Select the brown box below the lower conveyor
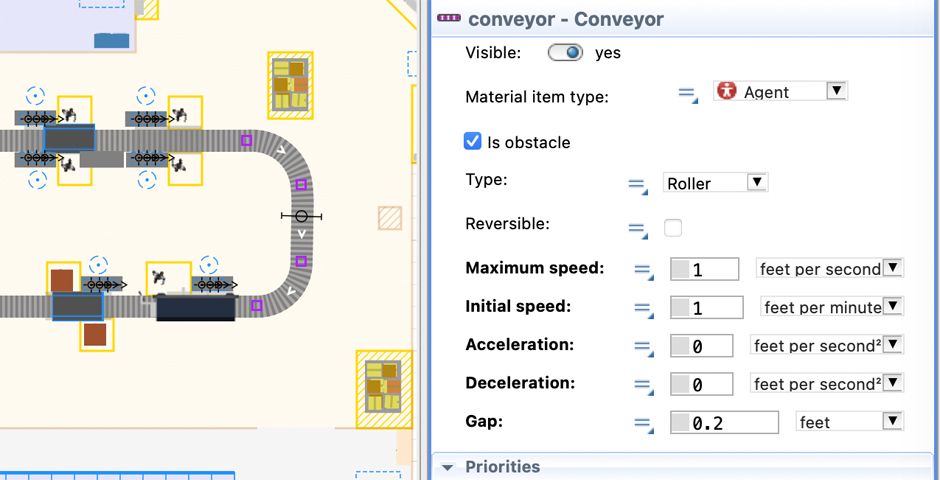940x480 pixels. 95,335
